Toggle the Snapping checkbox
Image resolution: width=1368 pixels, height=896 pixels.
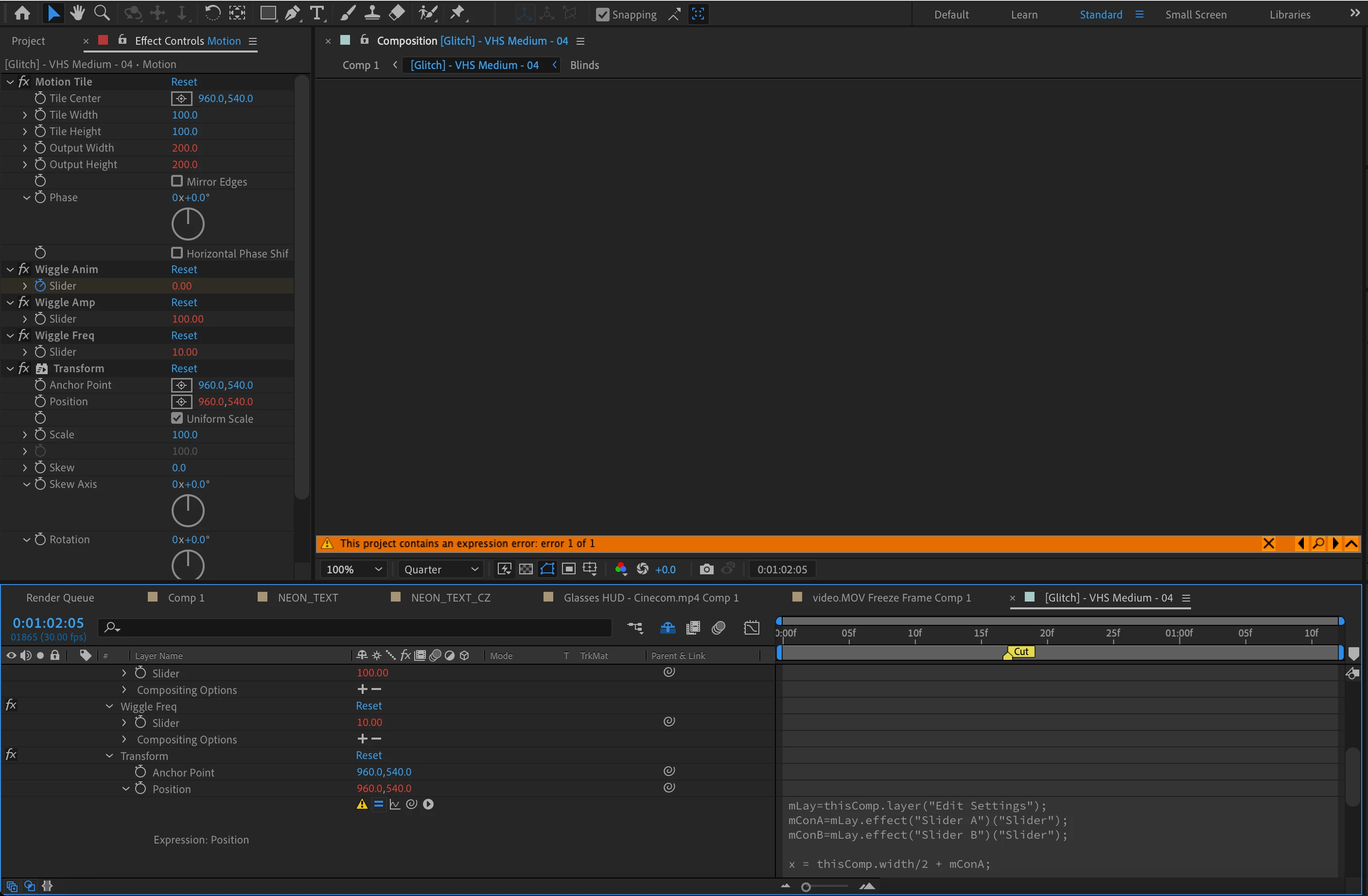point(602,15)
